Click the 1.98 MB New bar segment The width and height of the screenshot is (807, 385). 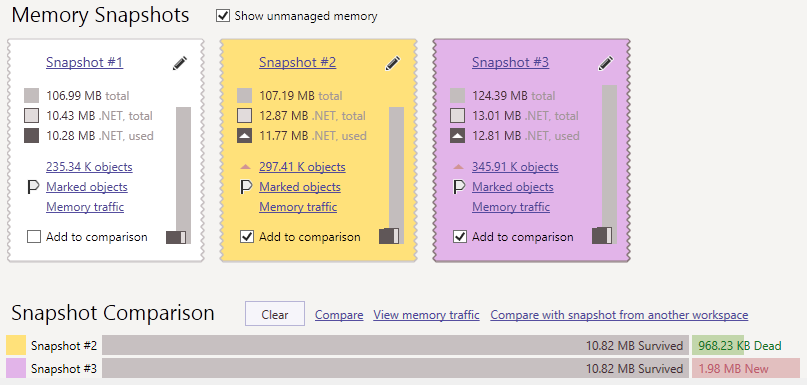(x=746, y=369)
